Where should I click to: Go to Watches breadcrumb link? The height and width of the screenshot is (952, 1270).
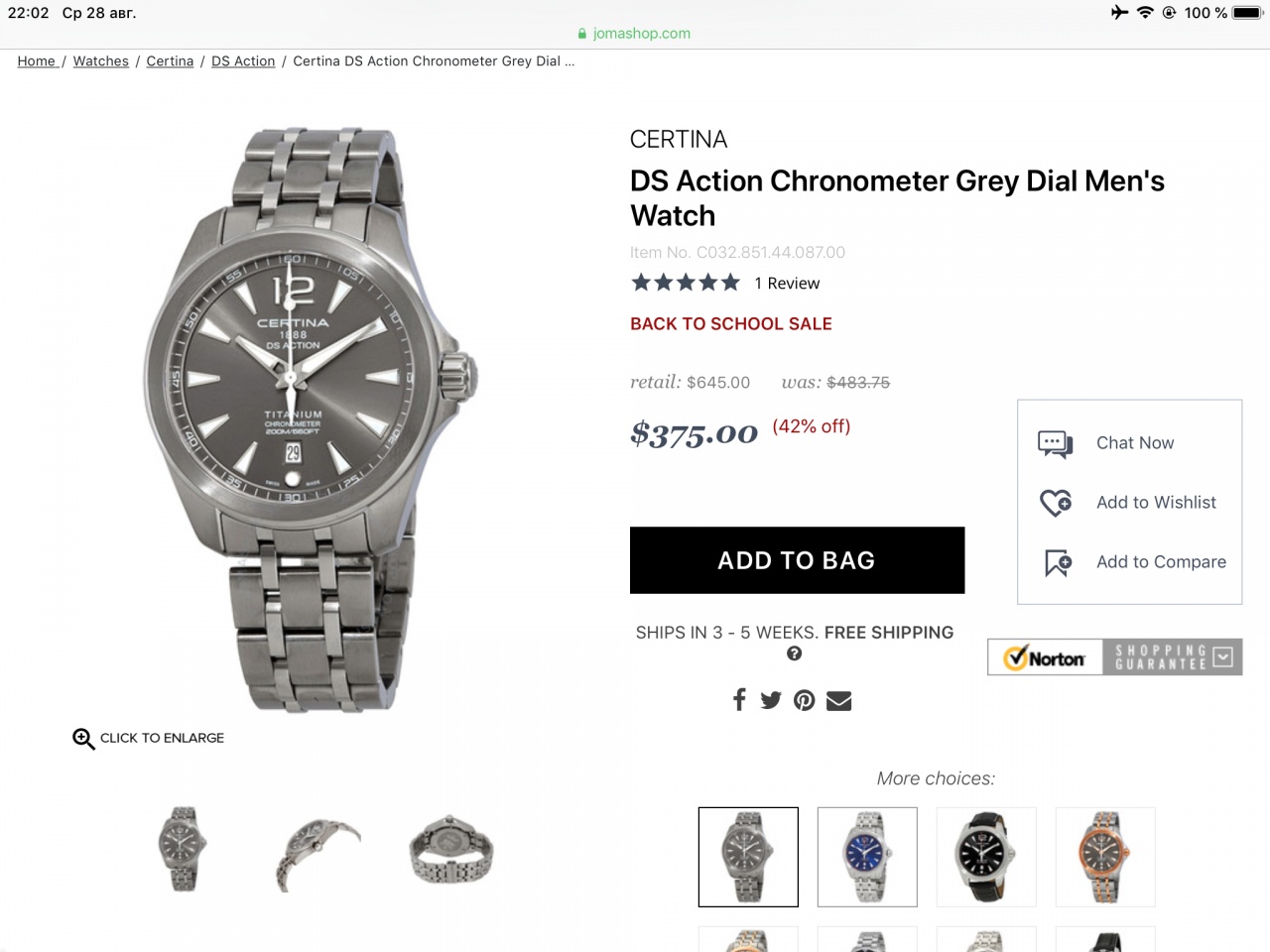point(101,61)
